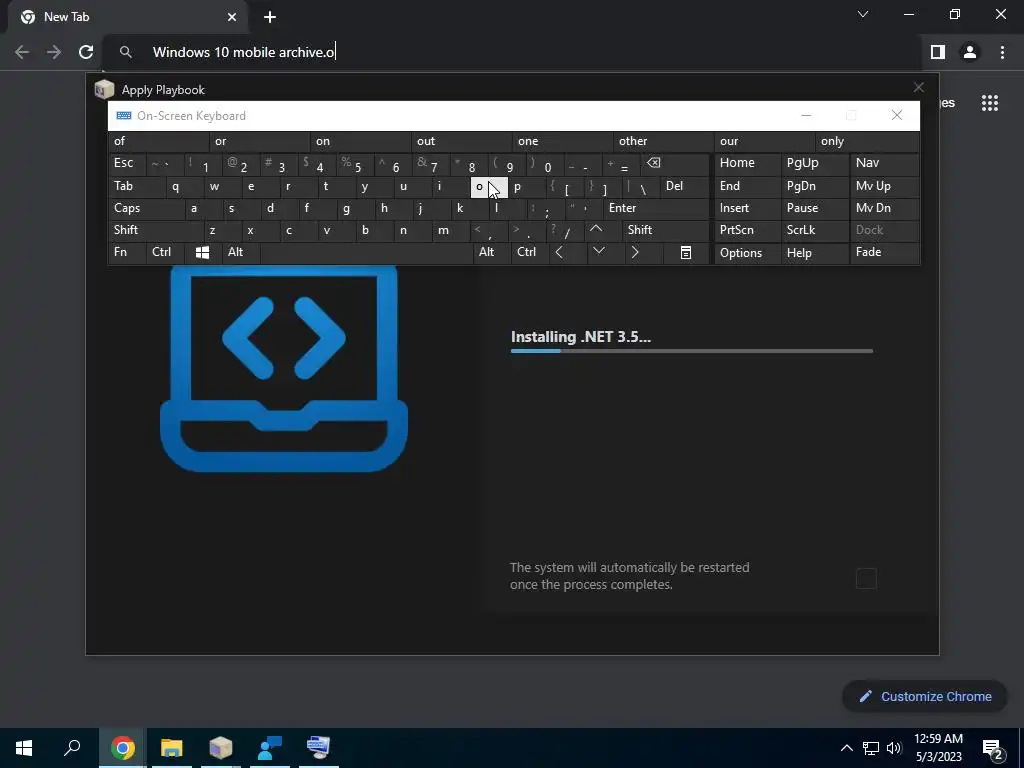The width and height of the screenshot is (1024, 768).
Task: Select the 'only' word suggestion
Action: [867, 141]
